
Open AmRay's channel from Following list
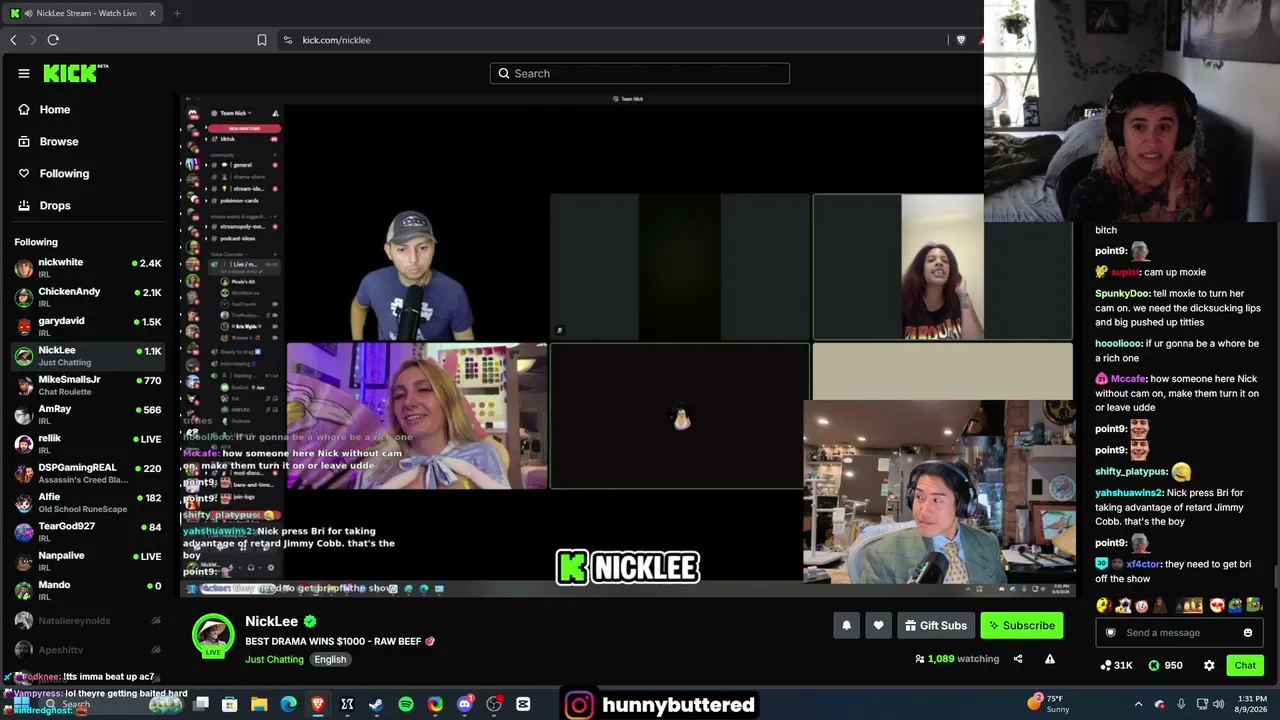(88, 414)
